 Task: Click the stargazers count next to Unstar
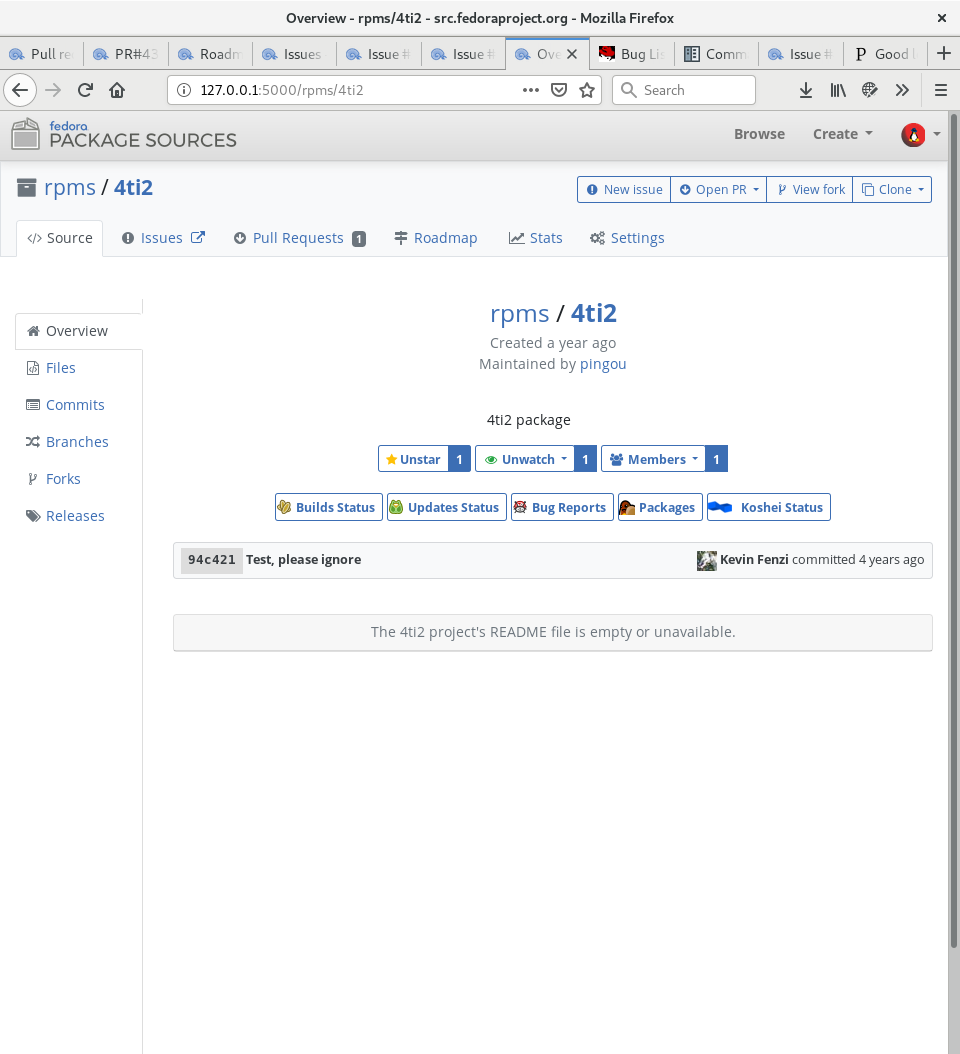click(460, 459)
